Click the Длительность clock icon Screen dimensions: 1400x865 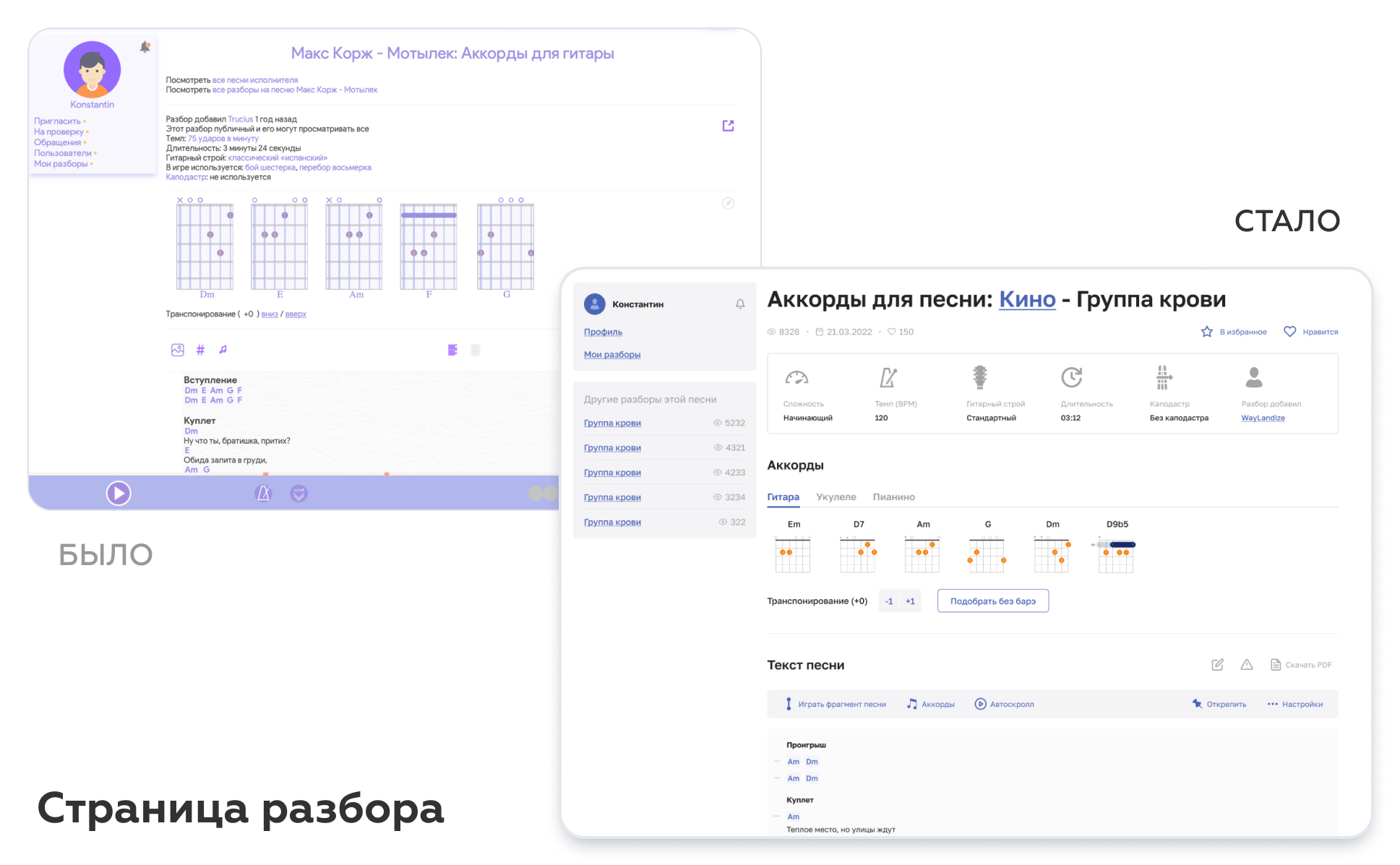(1071, 376)
